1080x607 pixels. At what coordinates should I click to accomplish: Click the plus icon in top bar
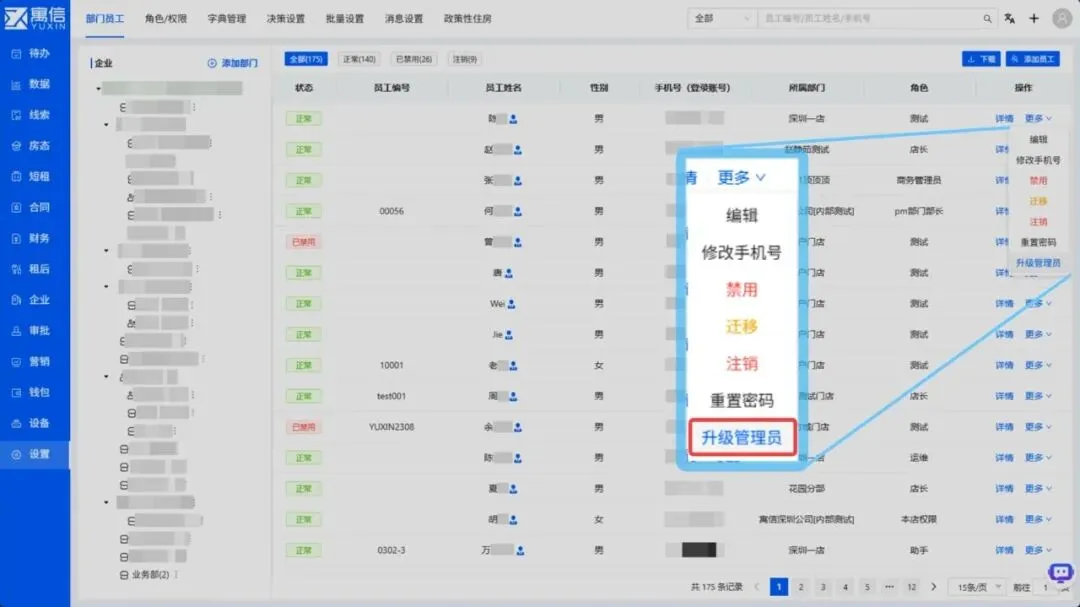pyautogui.click(x=1034, y=19)
